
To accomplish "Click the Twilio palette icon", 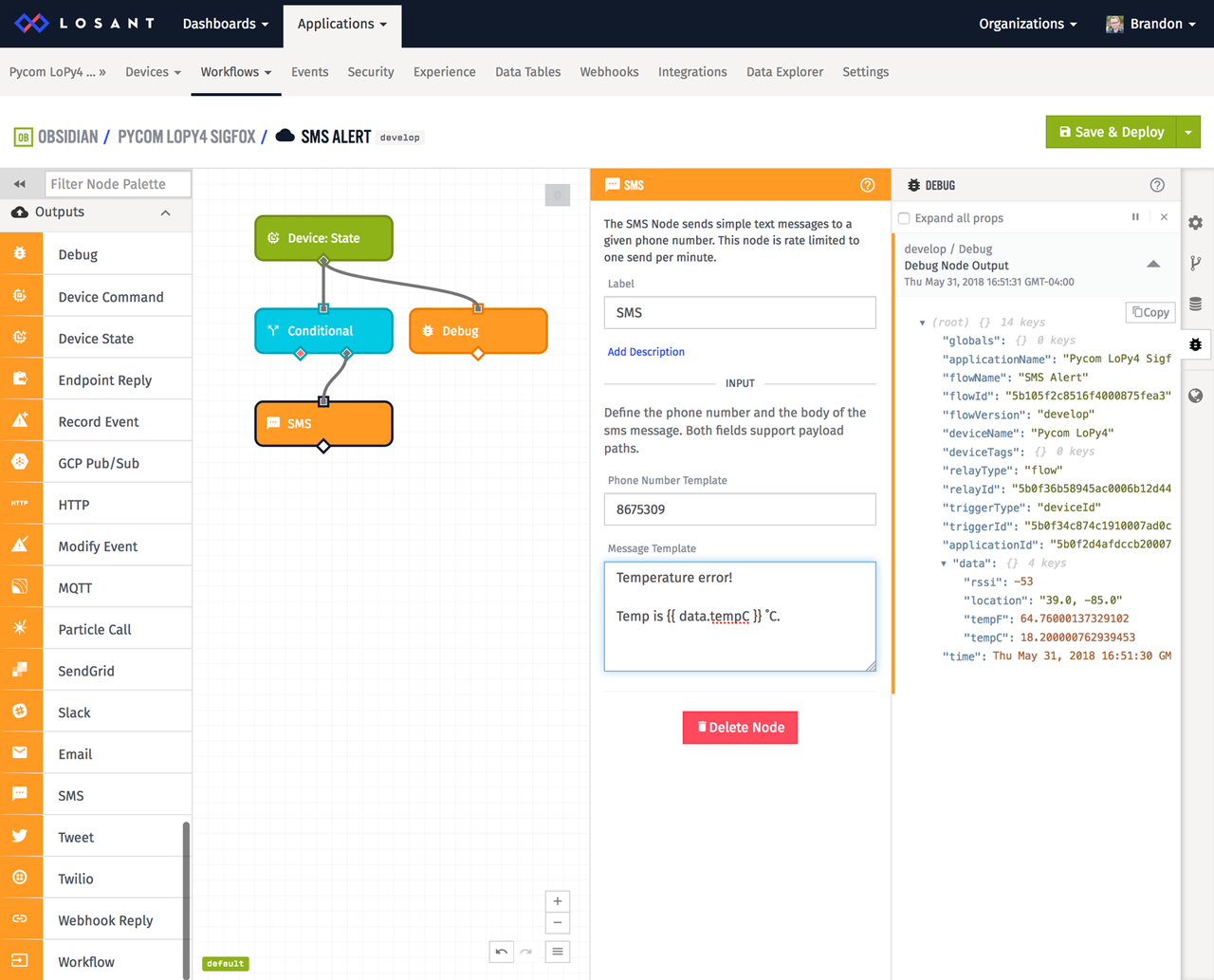I will point(21,878).
